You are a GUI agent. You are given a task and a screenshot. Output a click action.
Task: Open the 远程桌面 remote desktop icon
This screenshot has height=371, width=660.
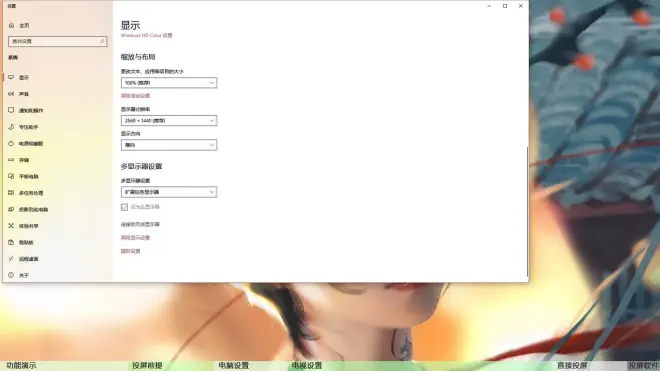click(x=11, y=259)
